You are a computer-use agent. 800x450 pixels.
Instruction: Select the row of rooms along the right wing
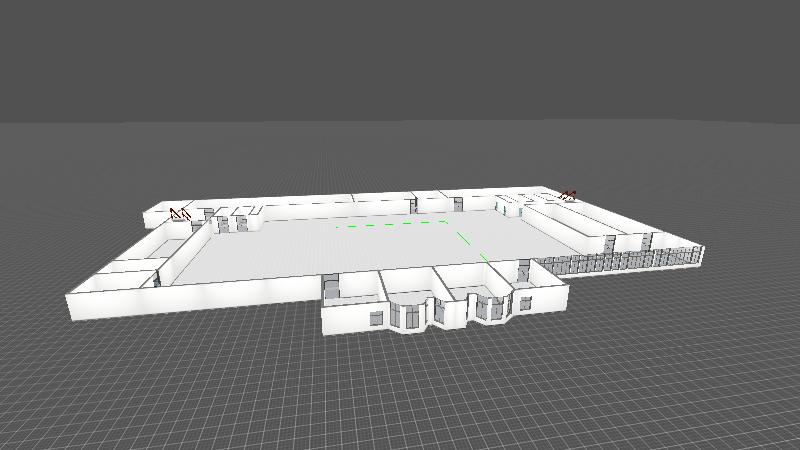600,225
